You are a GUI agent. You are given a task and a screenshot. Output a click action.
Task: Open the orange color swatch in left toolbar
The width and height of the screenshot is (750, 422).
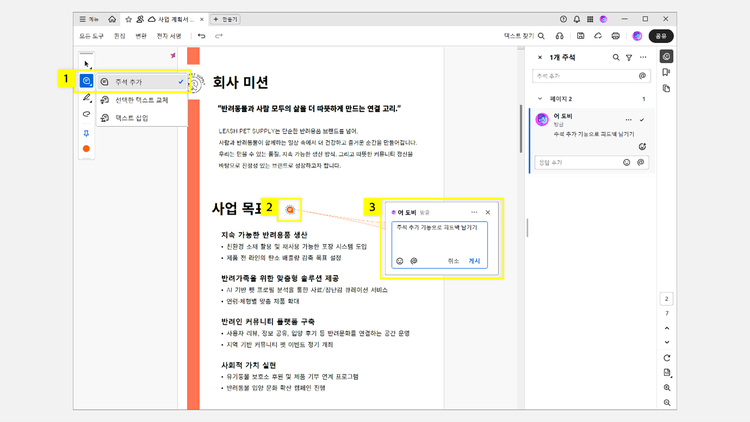click(86, 149)
